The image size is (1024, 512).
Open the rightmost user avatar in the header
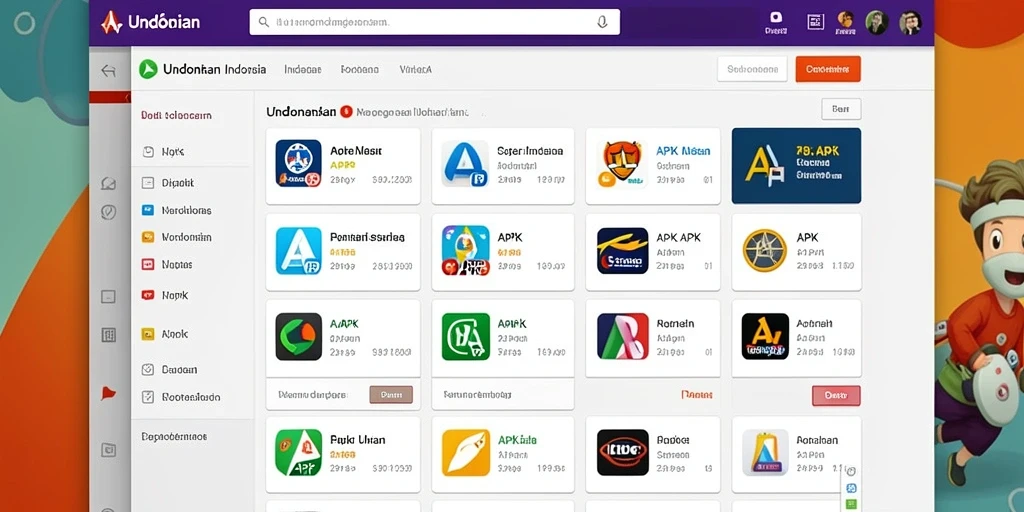point(910,23)
